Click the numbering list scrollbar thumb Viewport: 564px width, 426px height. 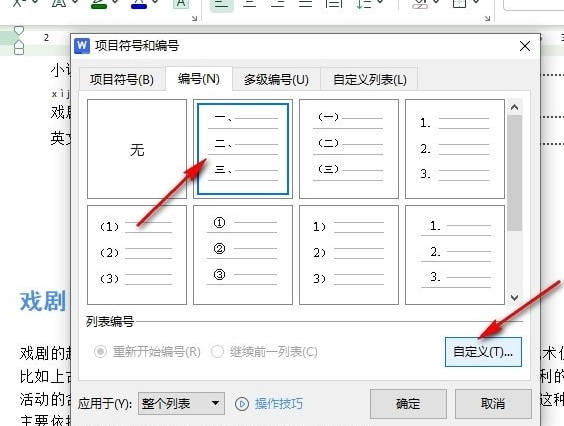coord(514,173)
